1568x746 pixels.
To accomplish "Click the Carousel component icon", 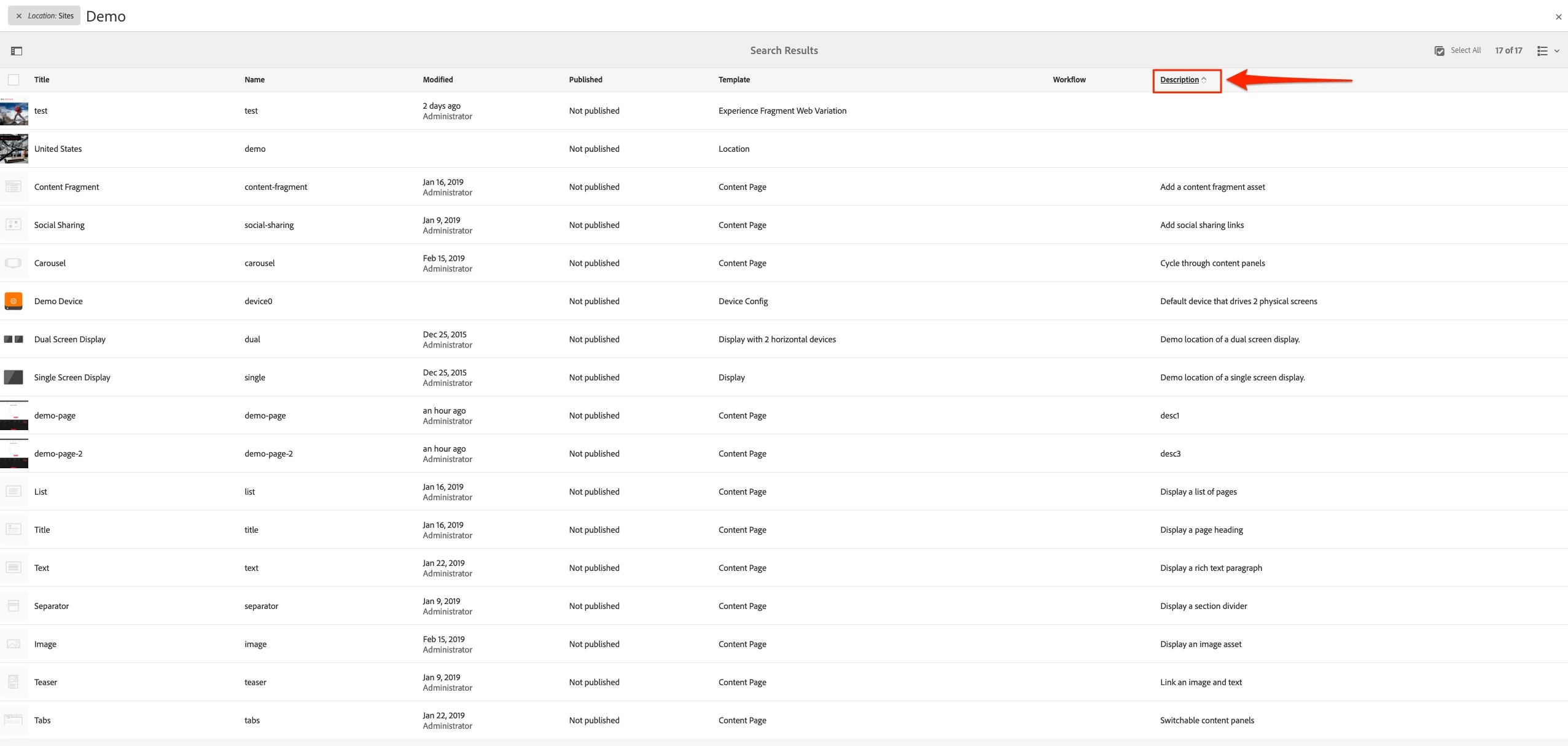I will pos(14,263).
